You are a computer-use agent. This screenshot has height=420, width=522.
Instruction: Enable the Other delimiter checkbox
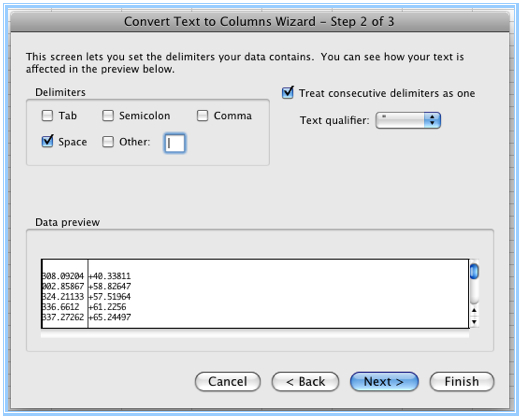tap(108, 142)
